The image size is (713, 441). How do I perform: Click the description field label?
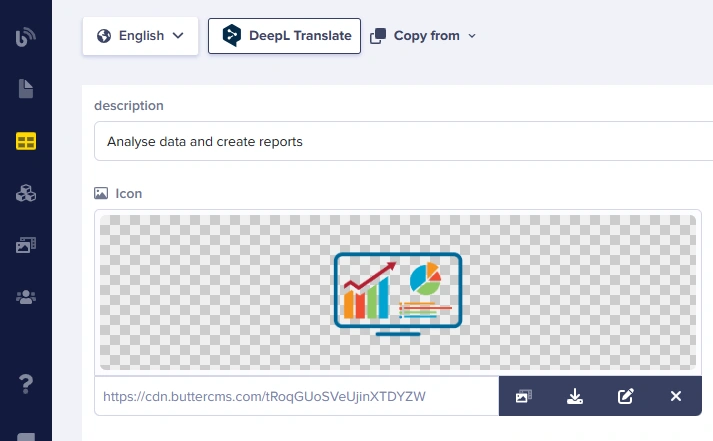point(129,105)
